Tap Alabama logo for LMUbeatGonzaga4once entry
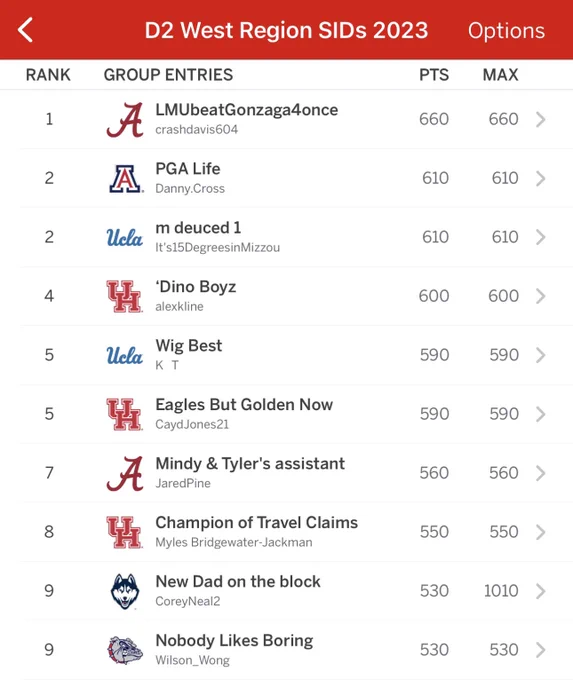The height and width of the screenshot is (680, 573). tap(125, 120)
